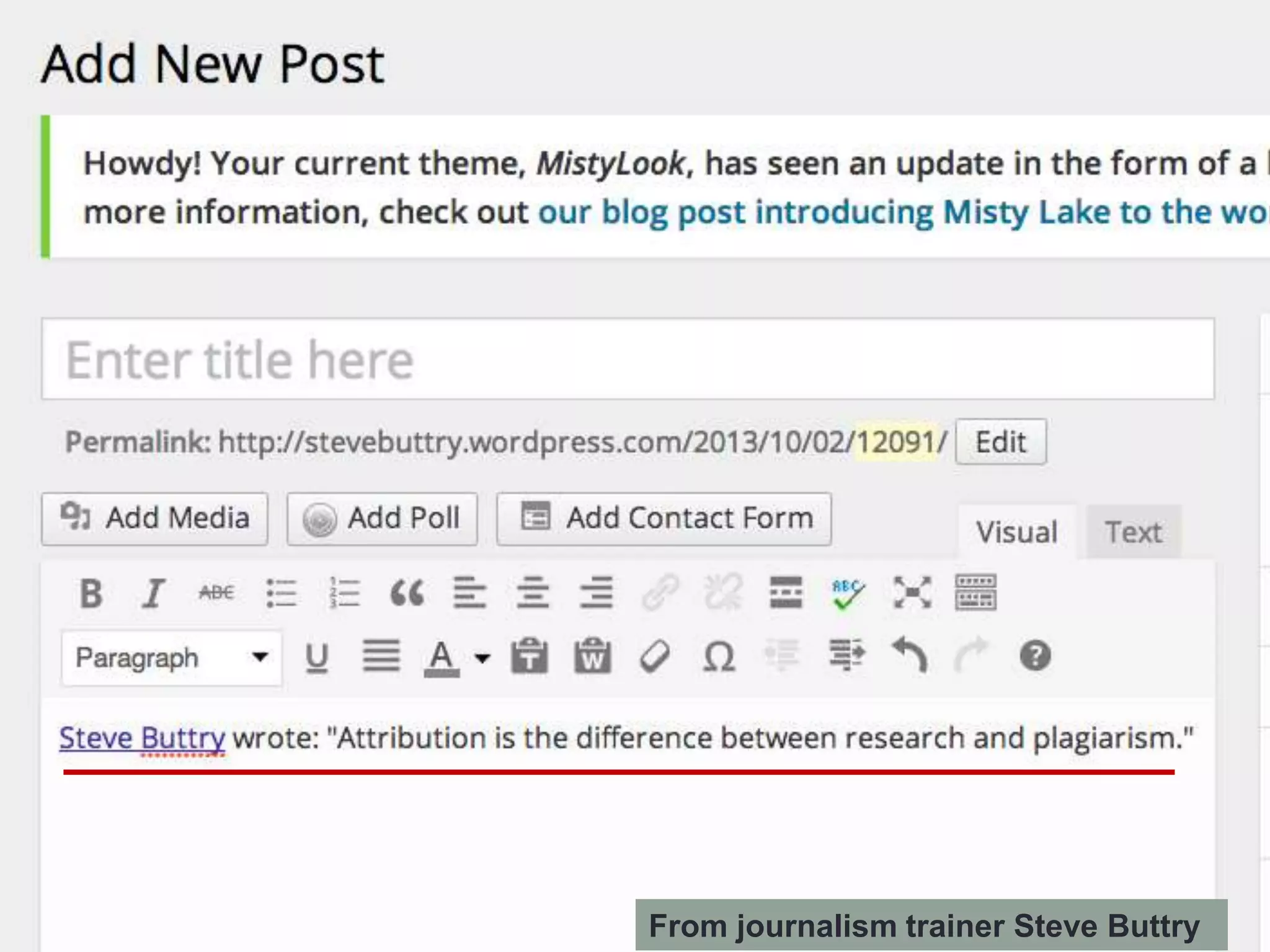
Task: Click the Add Media button
Action: pyautogui.click(x=155, y=519)
